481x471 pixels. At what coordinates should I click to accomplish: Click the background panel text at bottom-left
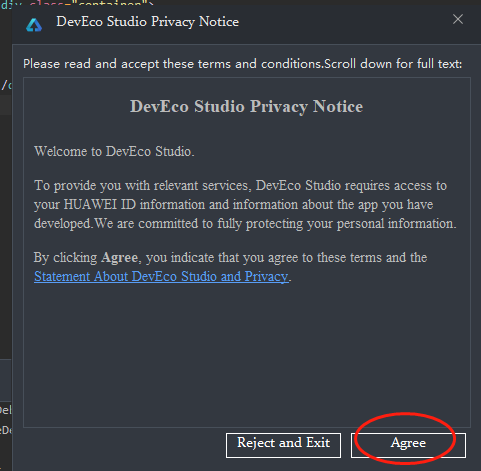6,410
